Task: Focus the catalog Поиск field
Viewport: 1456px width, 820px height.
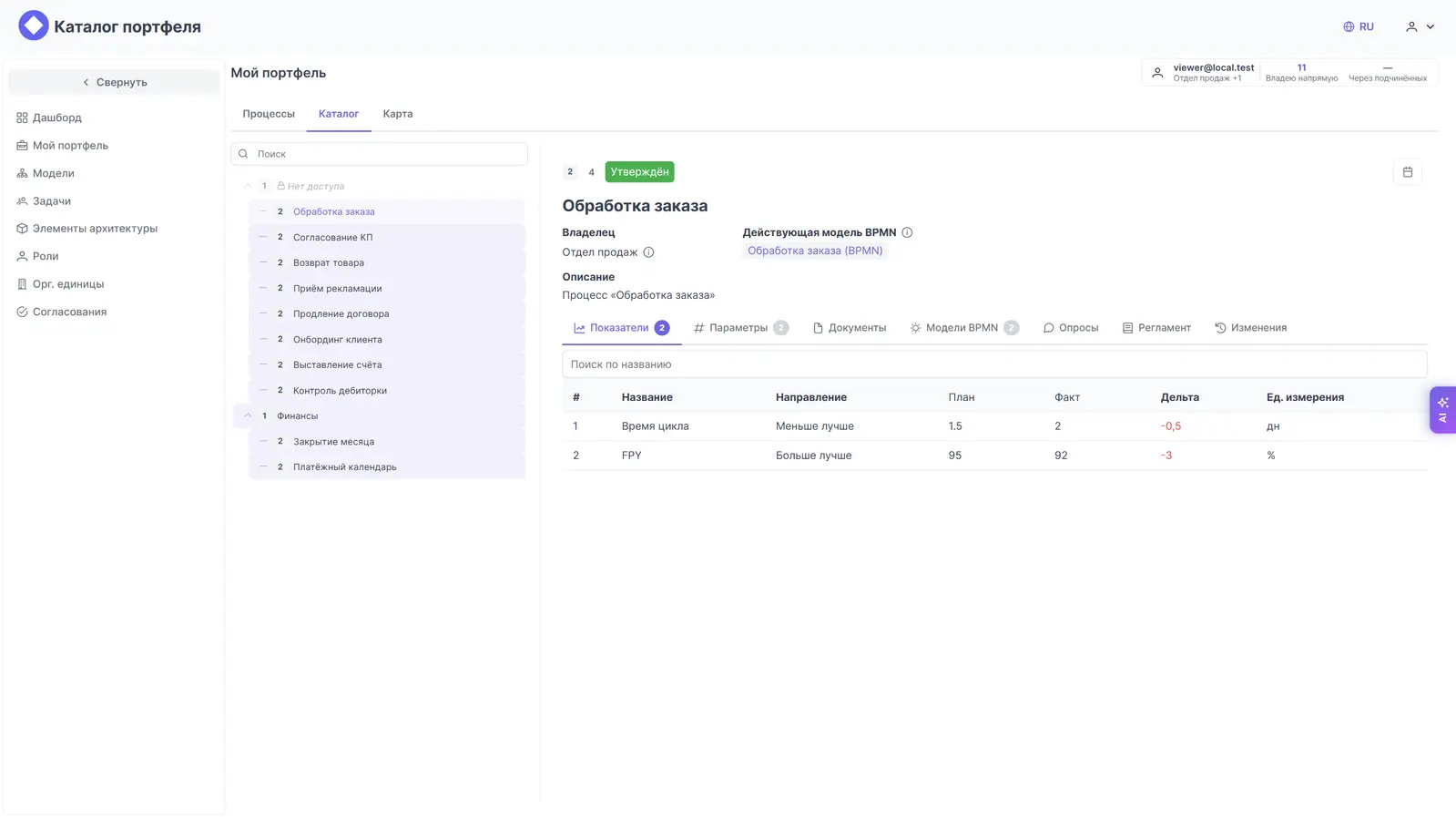Action: tap(380, 154)
